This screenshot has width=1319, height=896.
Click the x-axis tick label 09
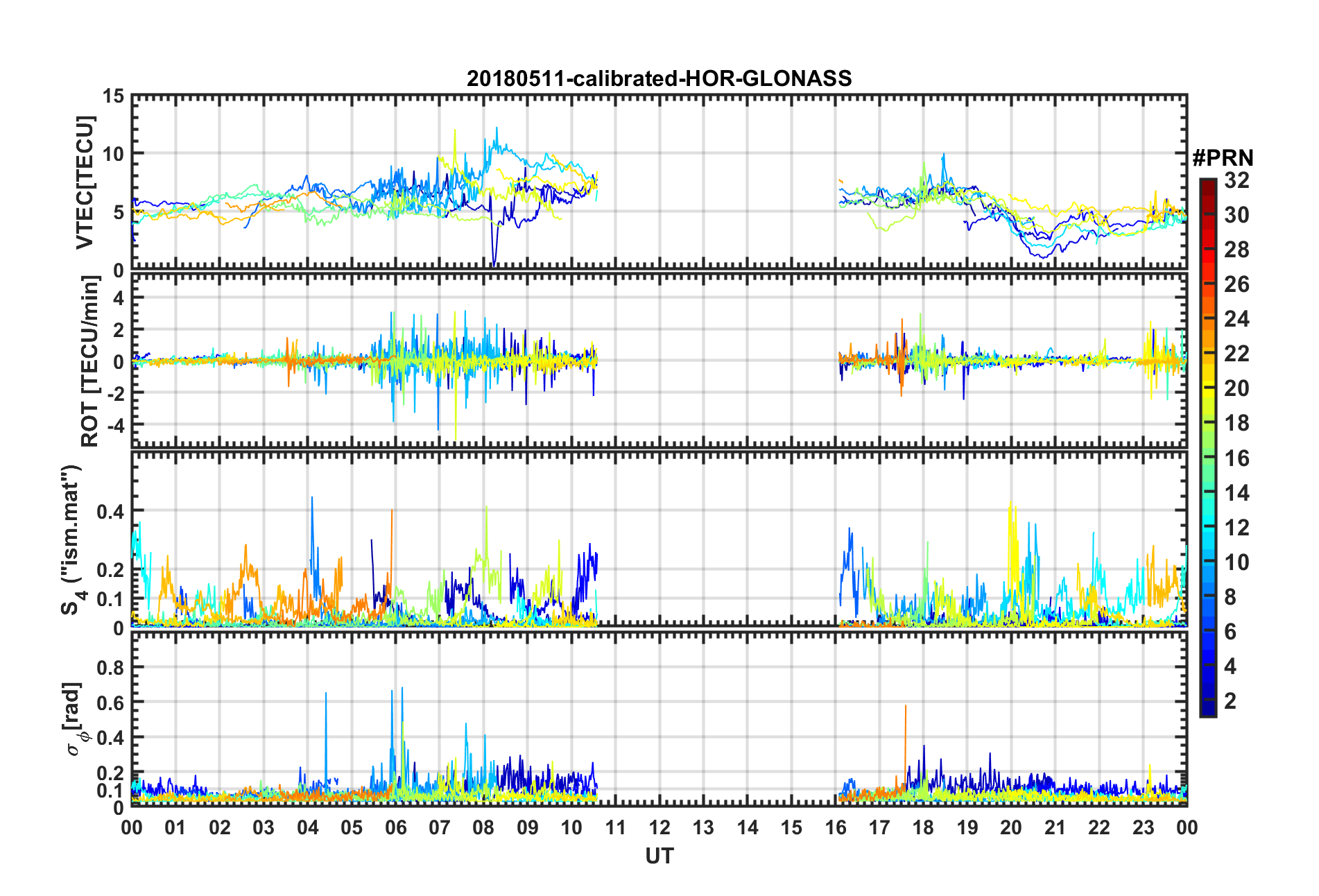click(x=527, y=827)
